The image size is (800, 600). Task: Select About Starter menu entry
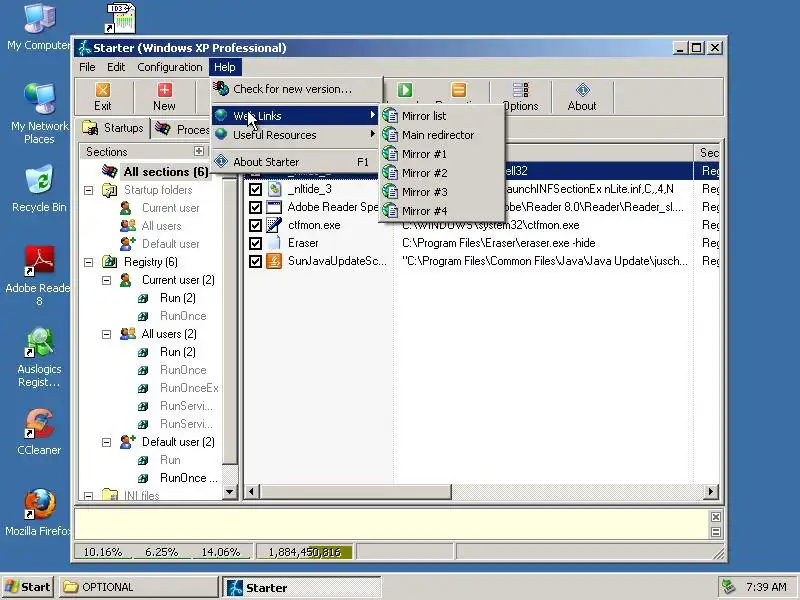coord(296,162)
